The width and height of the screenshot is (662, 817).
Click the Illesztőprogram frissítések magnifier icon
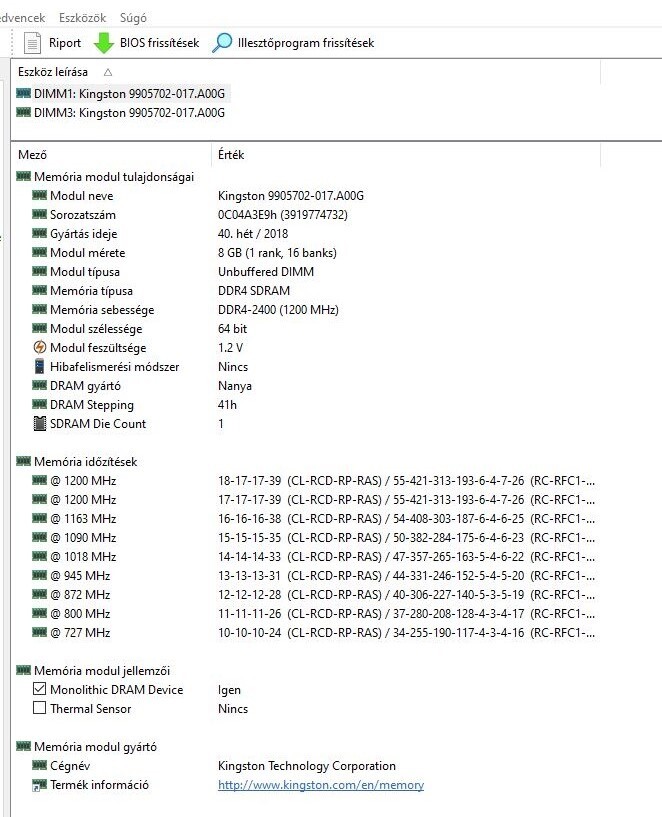pyautogui.click(x=222, y=43)
